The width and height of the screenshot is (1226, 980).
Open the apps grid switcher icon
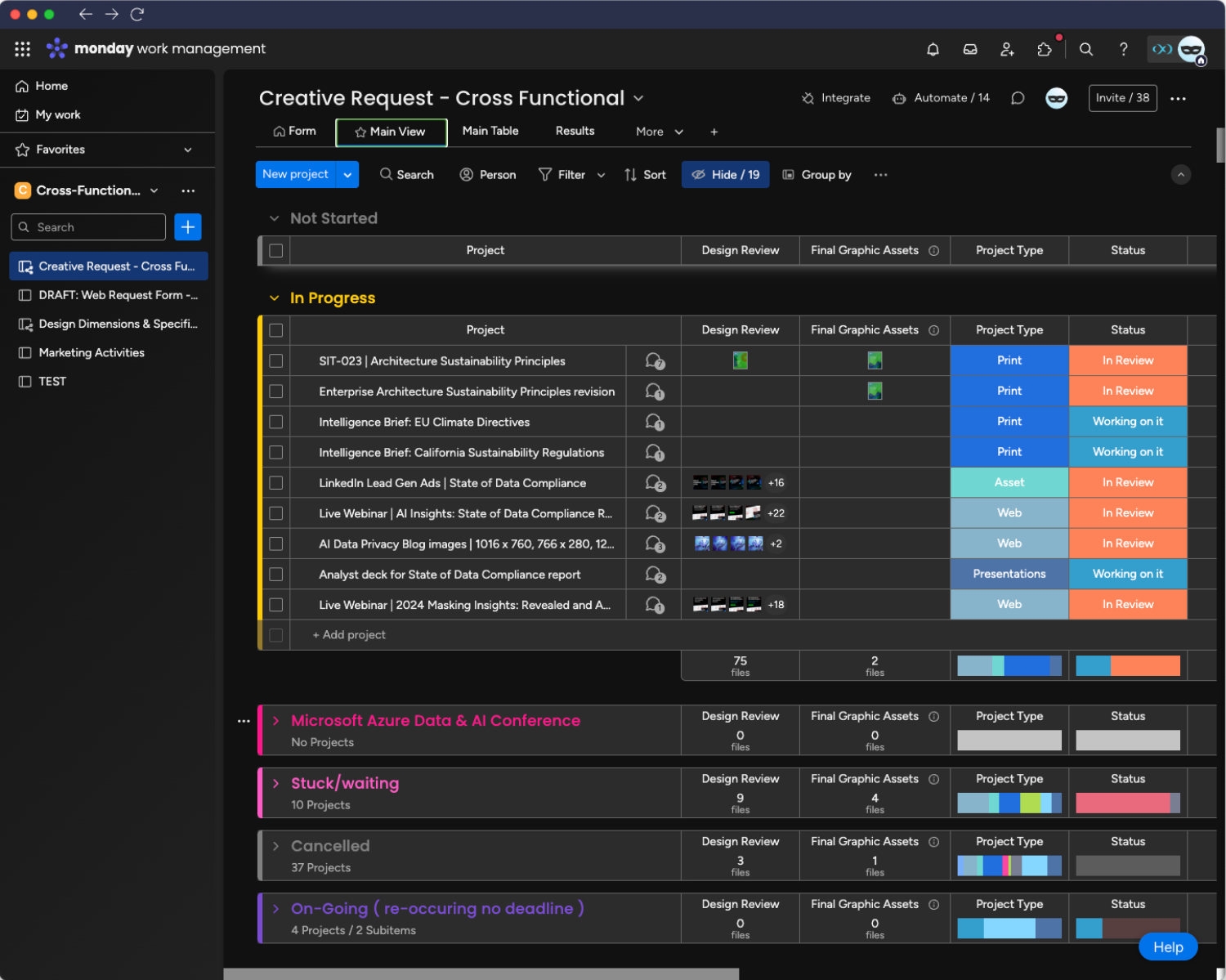pos(23,49)
